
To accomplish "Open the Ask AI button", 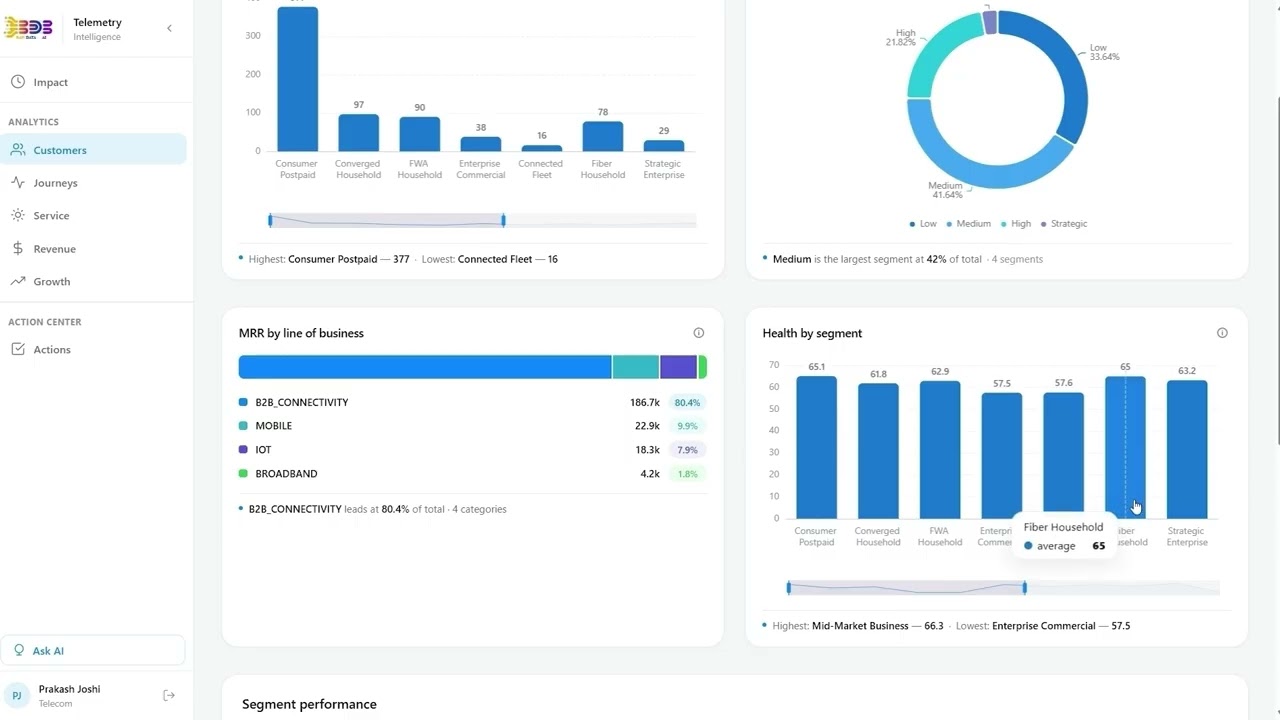I will coord(93,651).
